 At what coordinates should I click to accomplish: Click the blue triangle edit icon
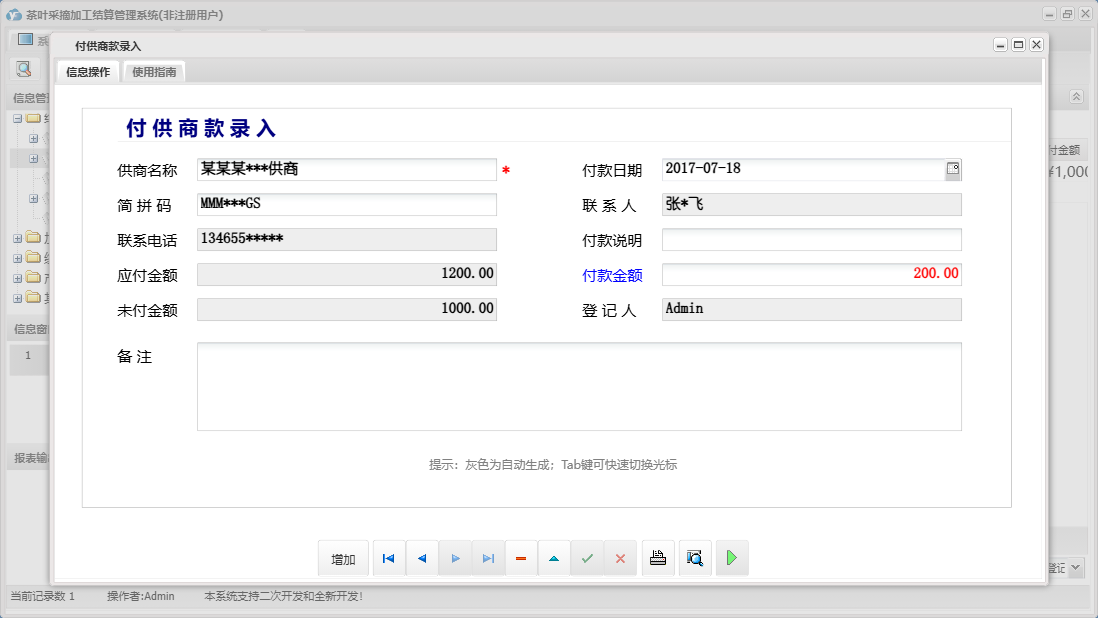click(x=554, y=558)
